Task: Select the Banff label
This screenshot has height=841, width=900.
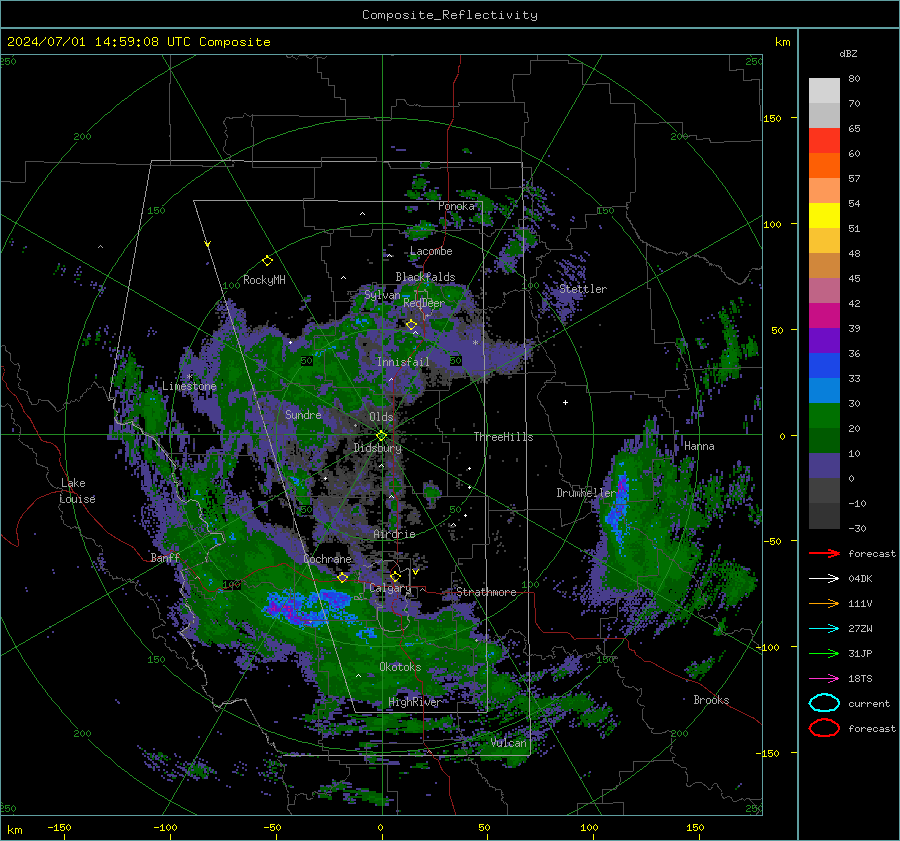Action: (x=165, y=557)
